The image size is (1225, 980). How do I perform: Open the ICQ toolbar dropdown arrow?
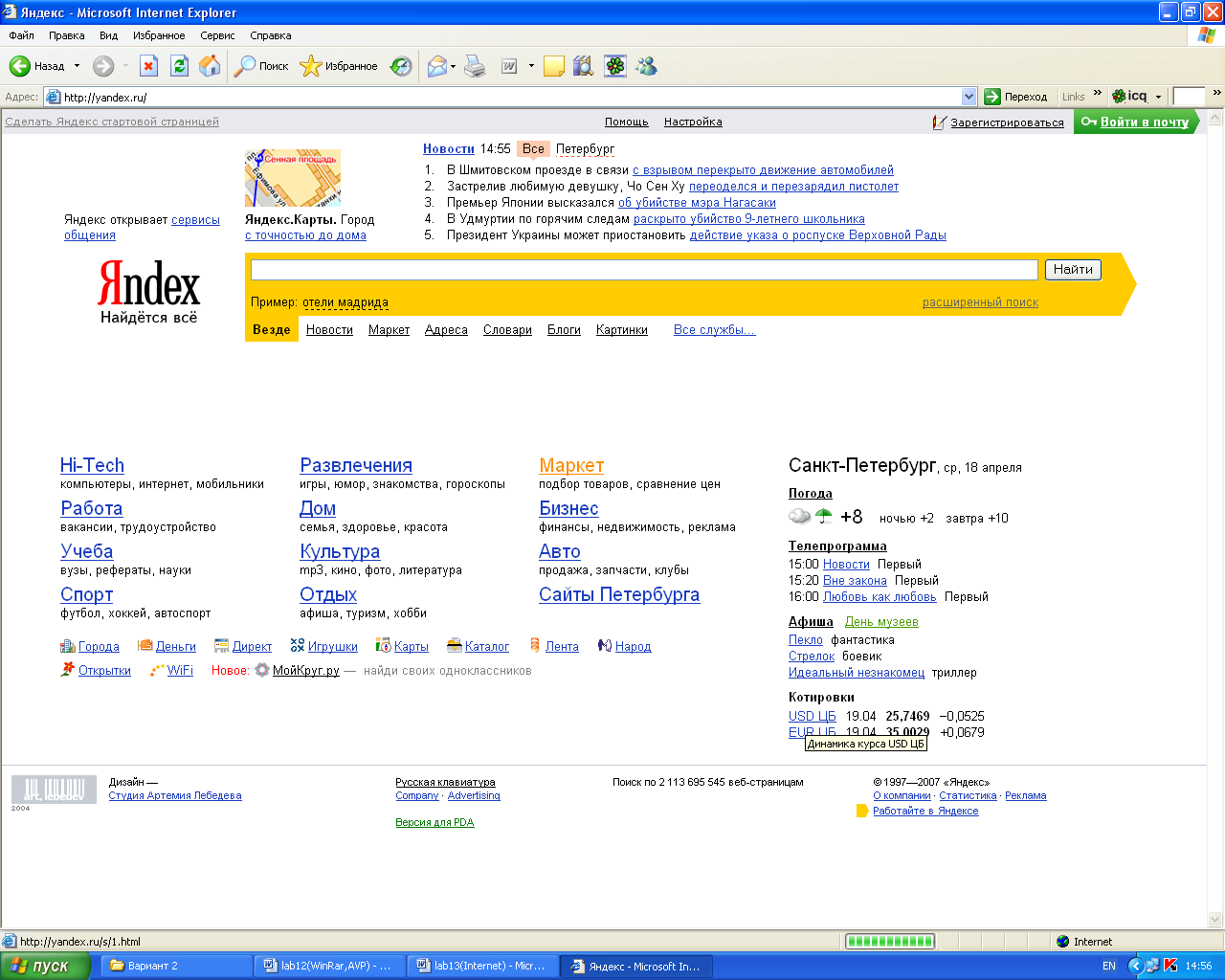[1158, 97]
